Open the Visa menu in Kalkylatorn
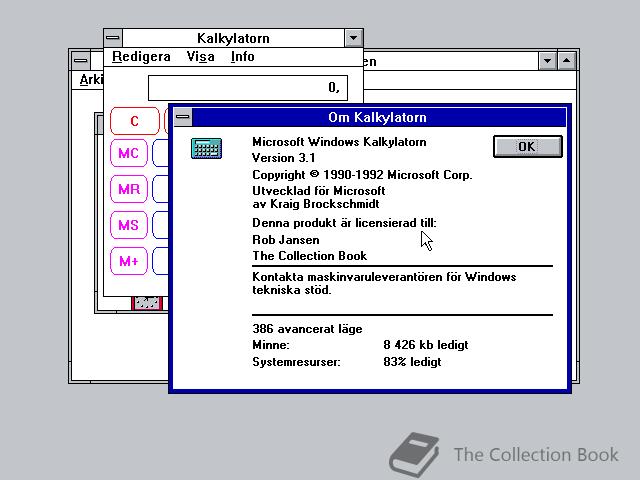Screen dimensions: 640x480 coord(200,56)
